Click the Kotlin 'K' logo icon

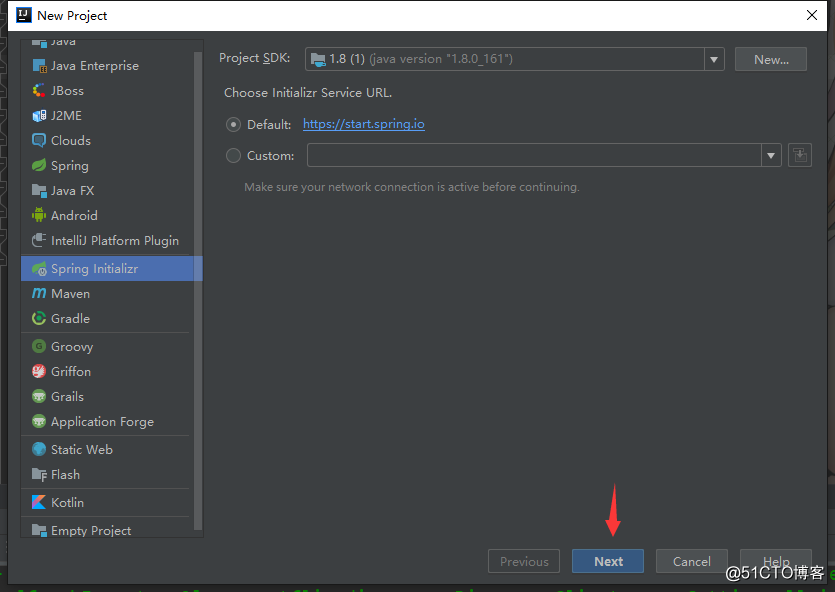(x=39, y=502)
